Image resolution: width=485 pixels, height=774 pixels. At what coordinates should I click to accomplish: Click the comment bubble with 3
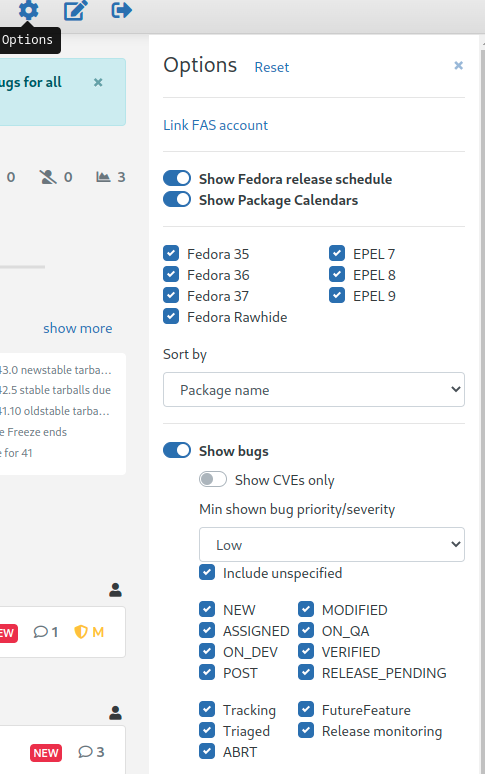pos(85,752)
